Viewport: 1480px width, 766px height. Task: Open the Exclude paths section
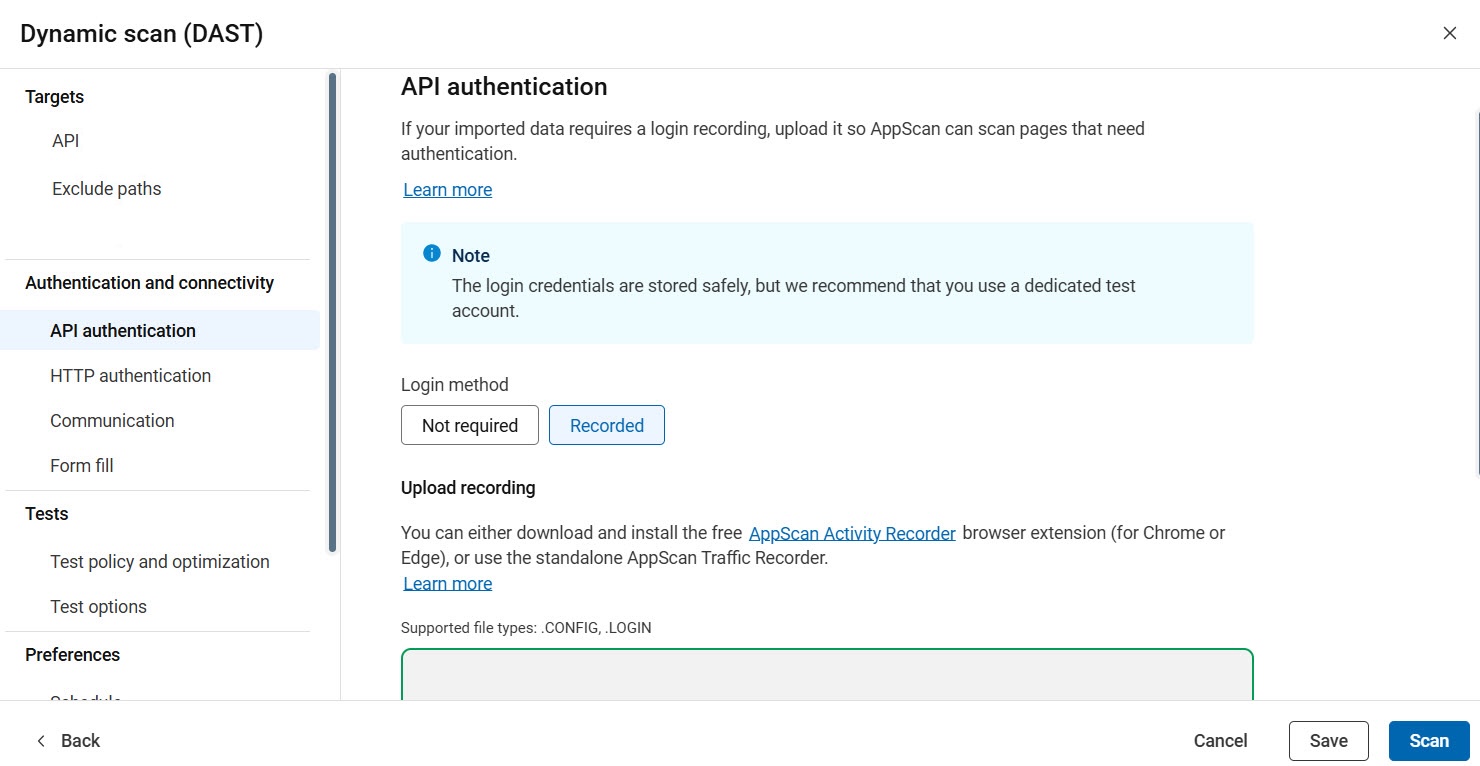click(106, 188)
